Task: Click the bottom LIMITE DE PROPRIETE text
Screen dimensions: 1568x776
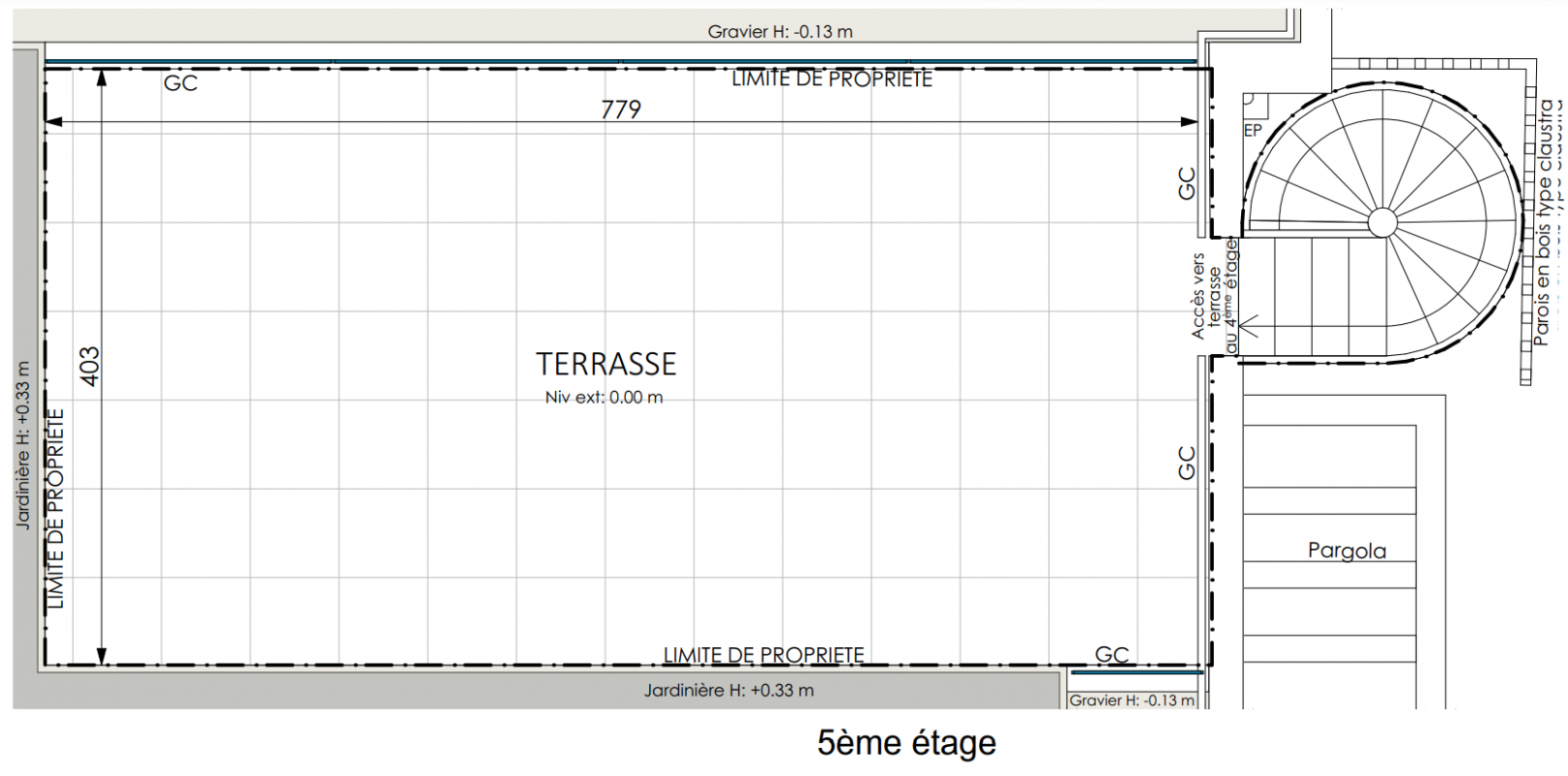Action: (764, 656)
